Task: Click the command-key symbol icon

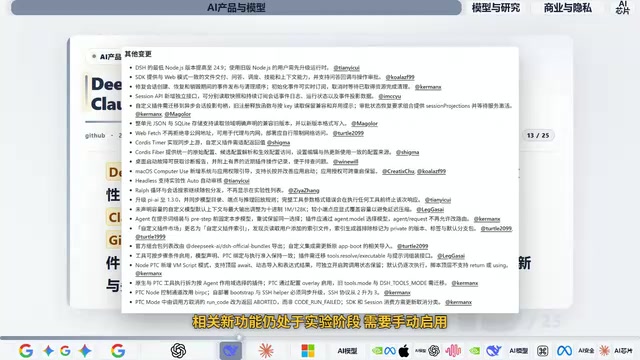Action: 542,350
